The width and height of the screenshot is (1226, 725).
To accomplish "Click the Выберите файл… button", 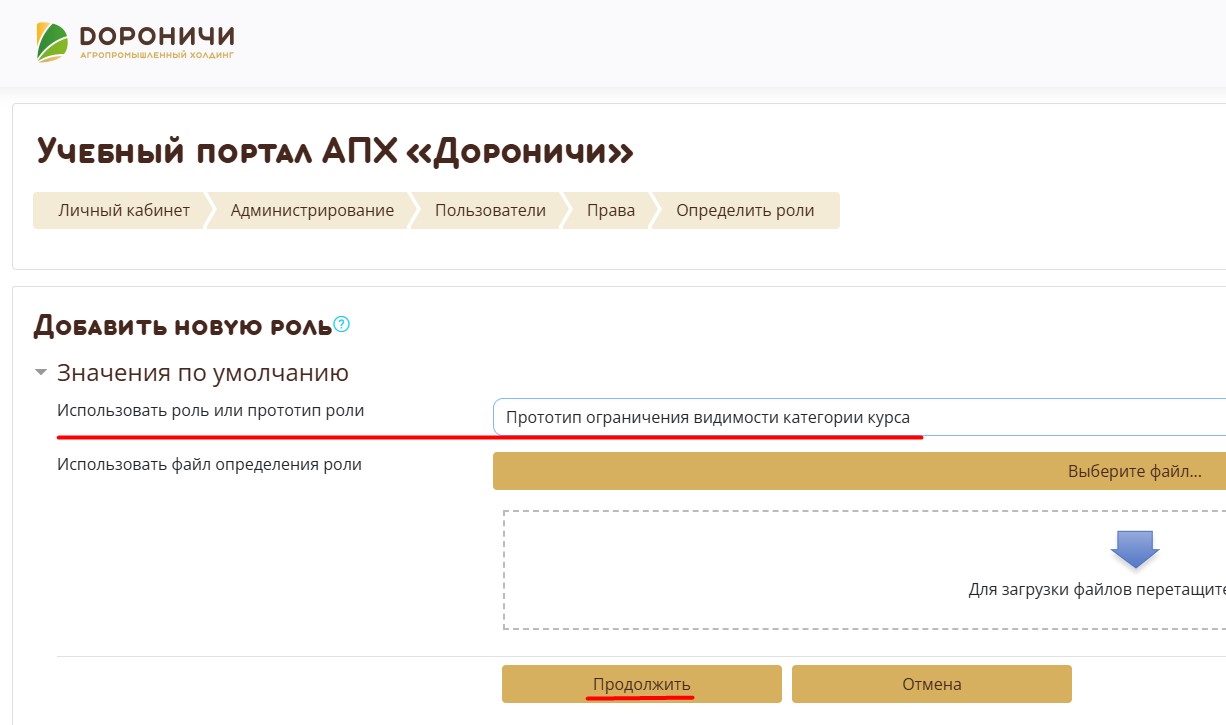I will 1134,472.
